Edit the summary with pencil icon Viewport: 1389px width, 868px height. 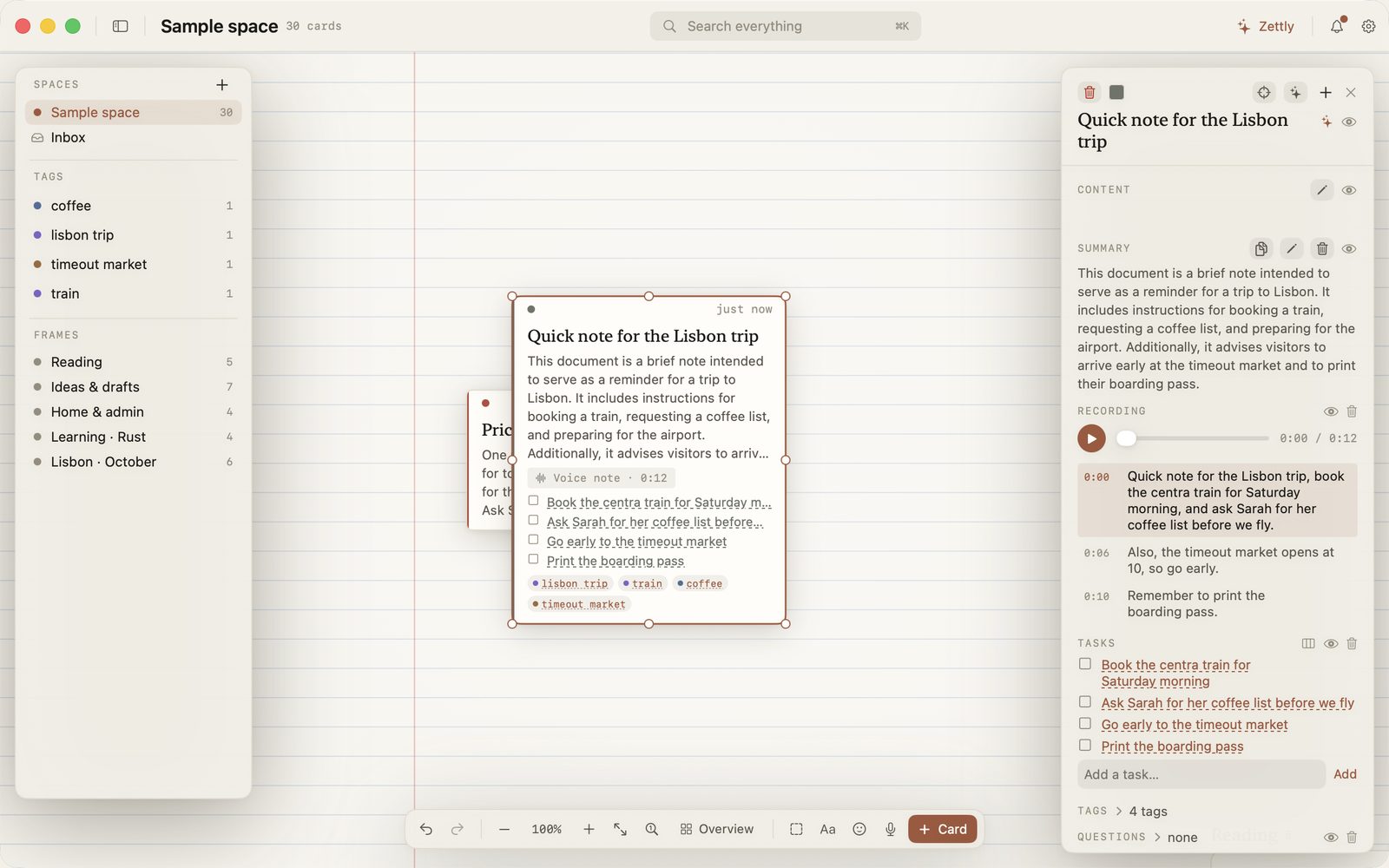coord(1292,249)
